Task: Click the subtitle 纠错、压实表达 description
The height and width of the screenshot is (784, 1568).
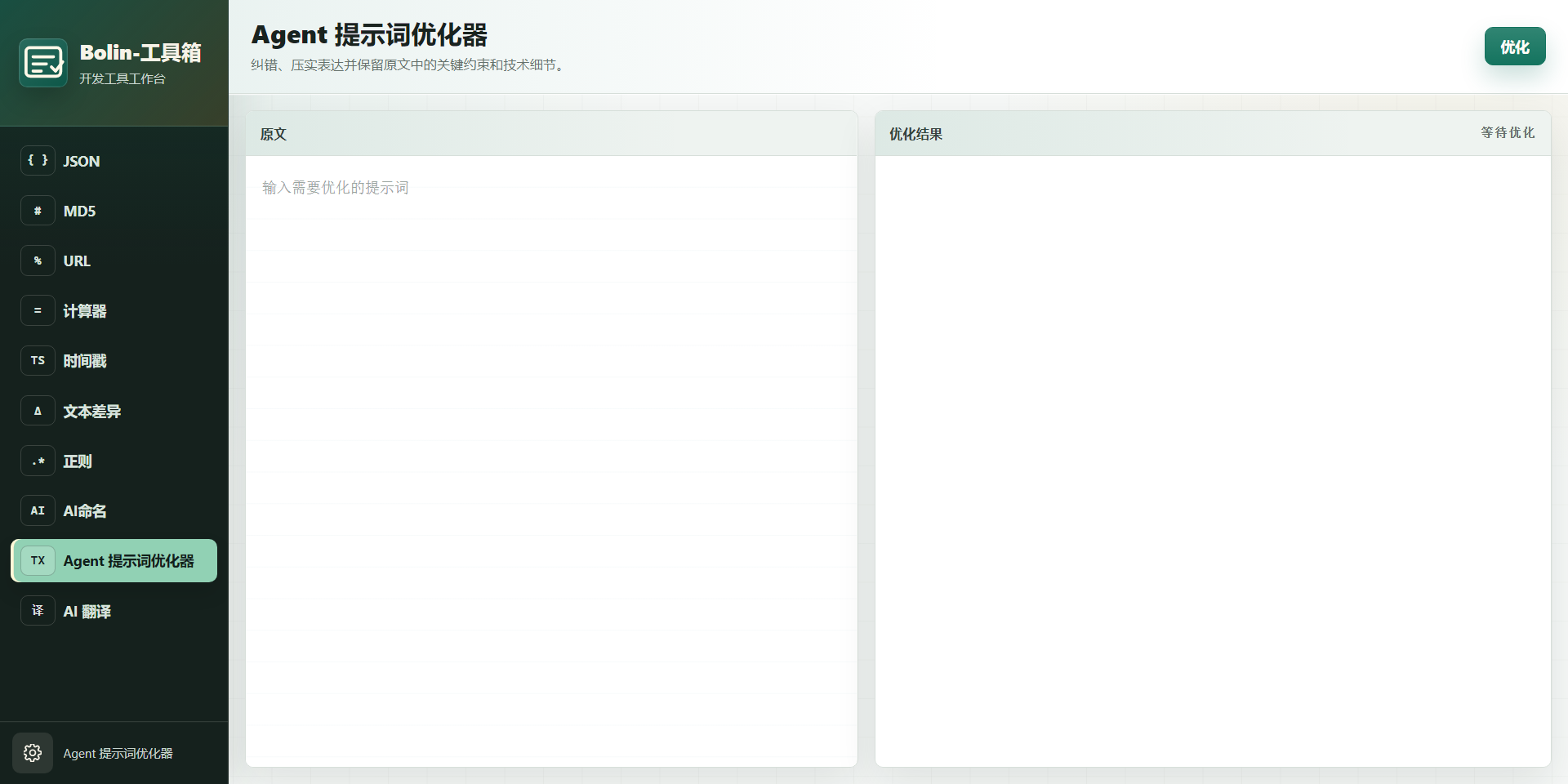Action: pyautogui.click(x=409, y=65)
